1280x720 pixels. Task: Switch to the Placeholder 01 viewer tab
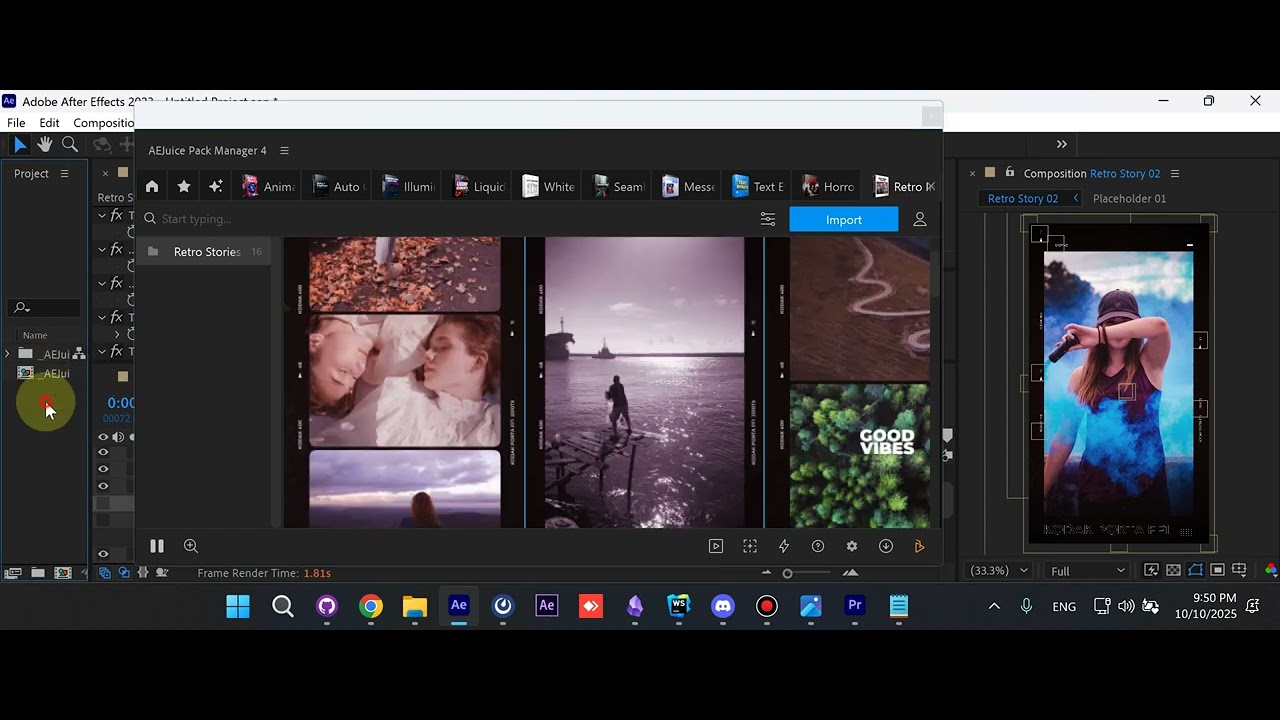[1129, 199]
